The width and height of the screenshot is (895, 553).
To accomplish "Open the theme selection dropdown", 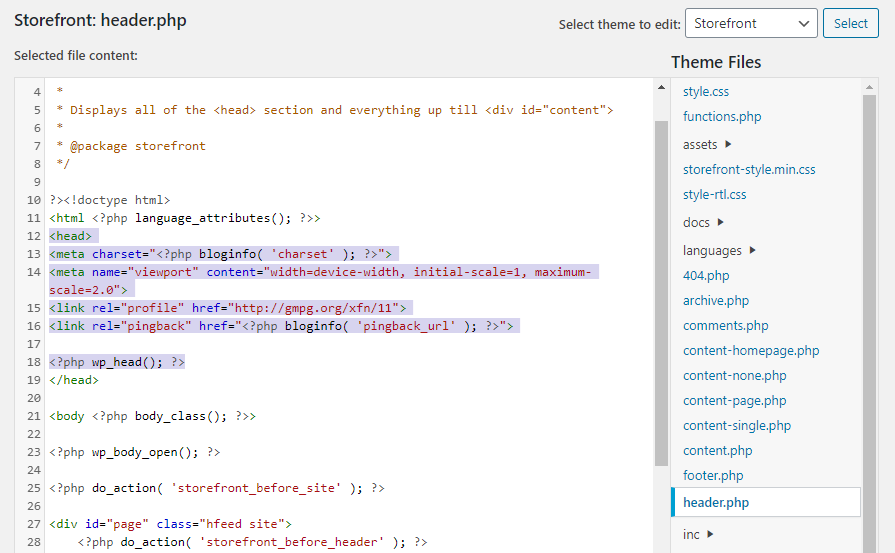I will 751,23.
